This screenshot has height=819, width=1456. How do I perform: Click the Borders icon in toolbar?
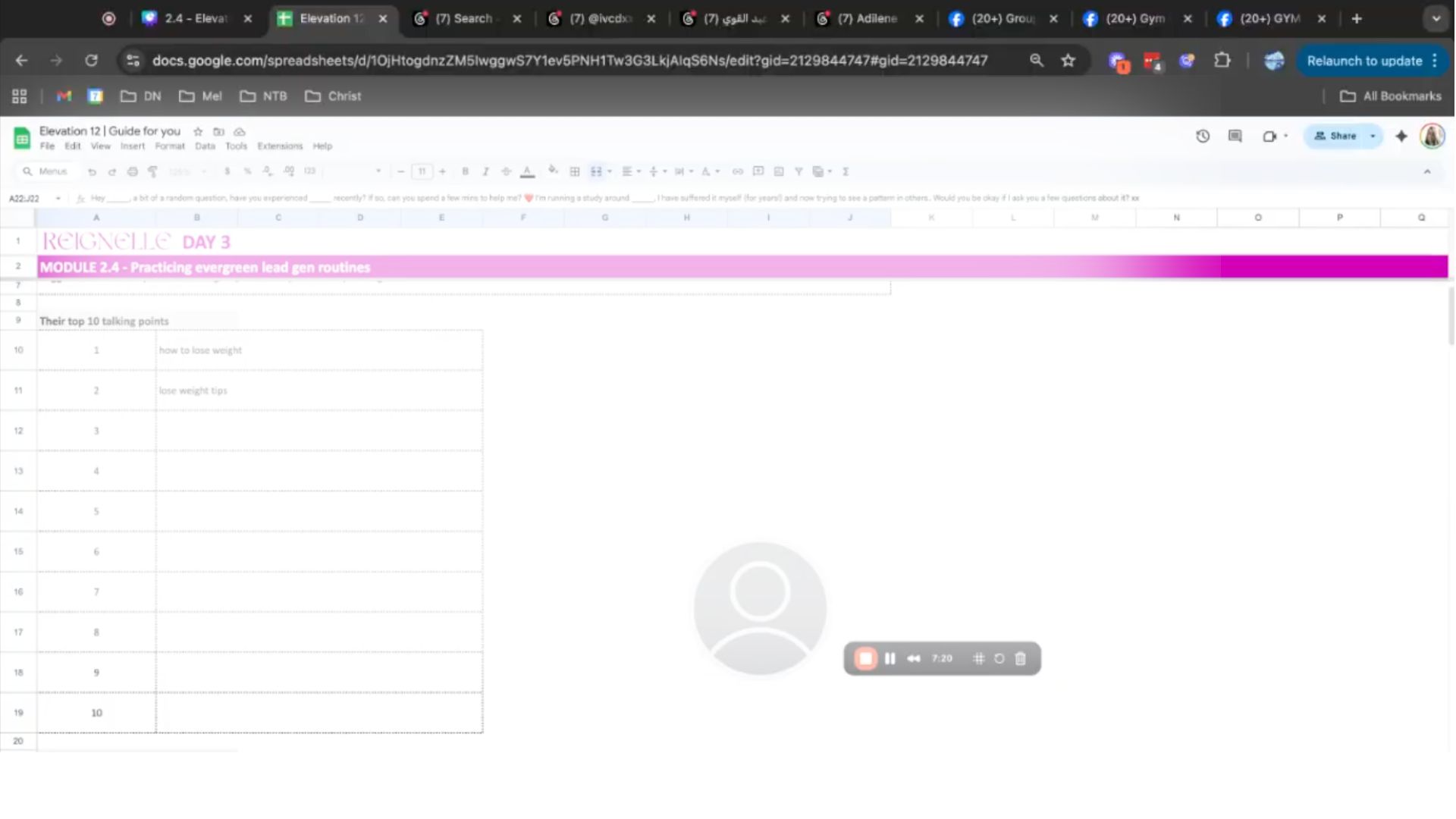(x=575, y=171)
